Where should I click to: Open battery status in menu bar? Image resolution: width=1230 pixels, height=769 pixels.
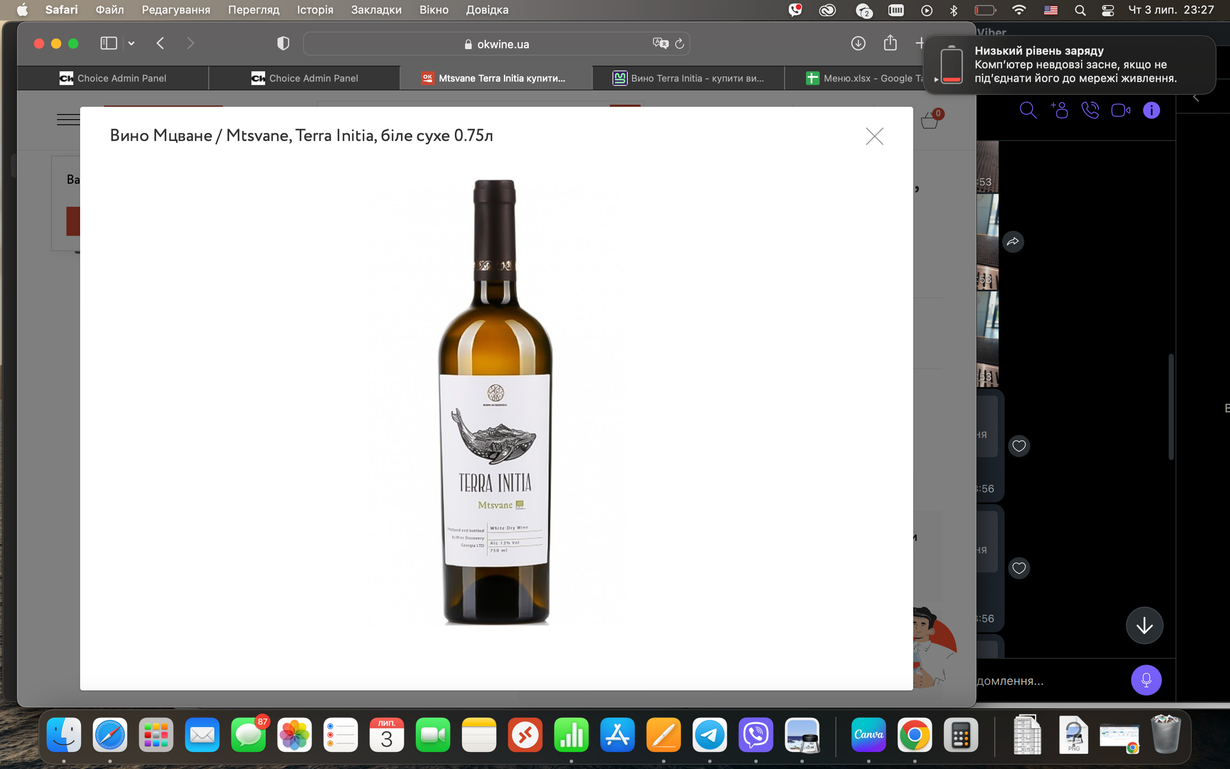985,10
